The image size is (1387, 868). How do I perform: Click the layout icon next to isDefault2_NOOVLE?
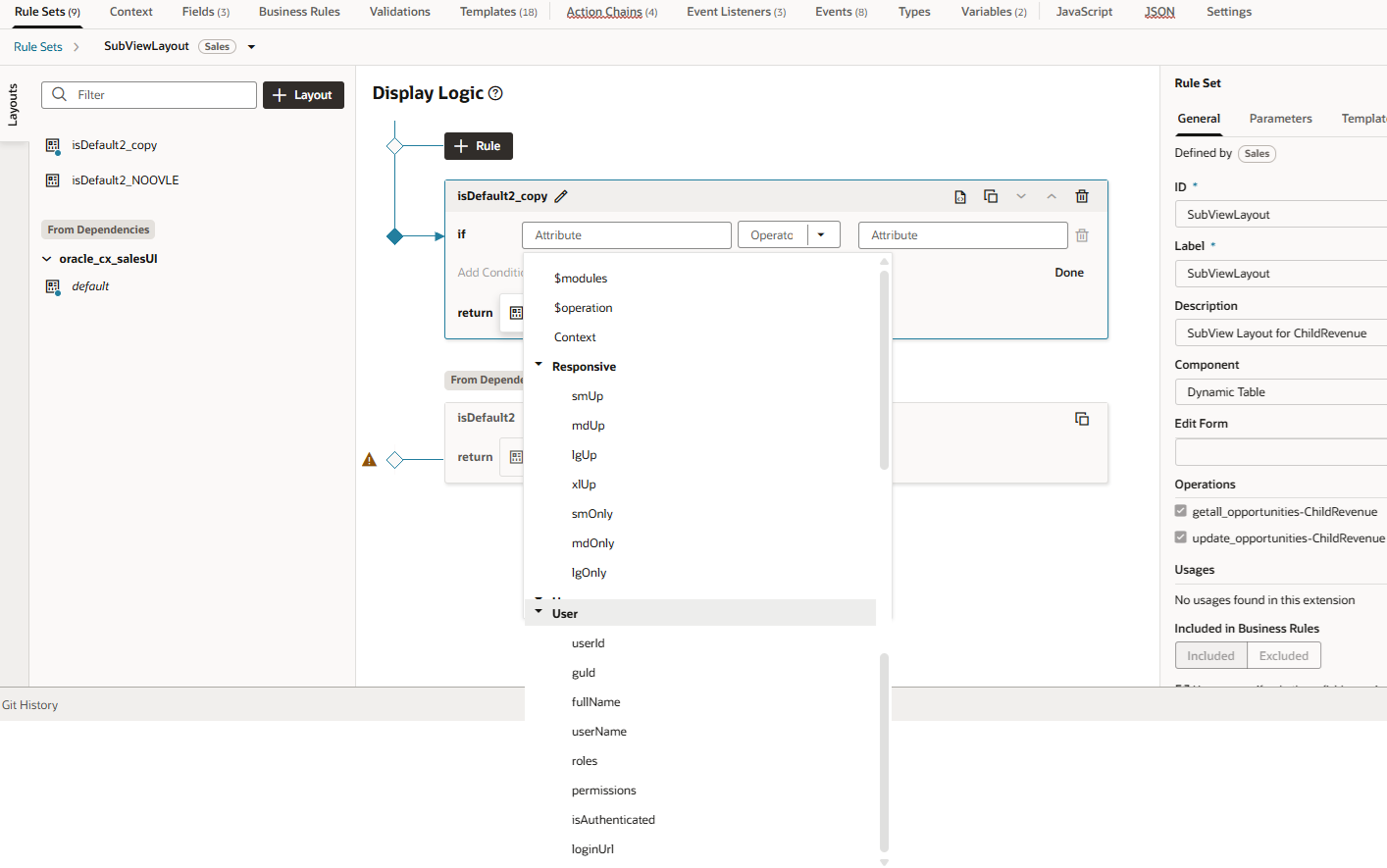52,179
